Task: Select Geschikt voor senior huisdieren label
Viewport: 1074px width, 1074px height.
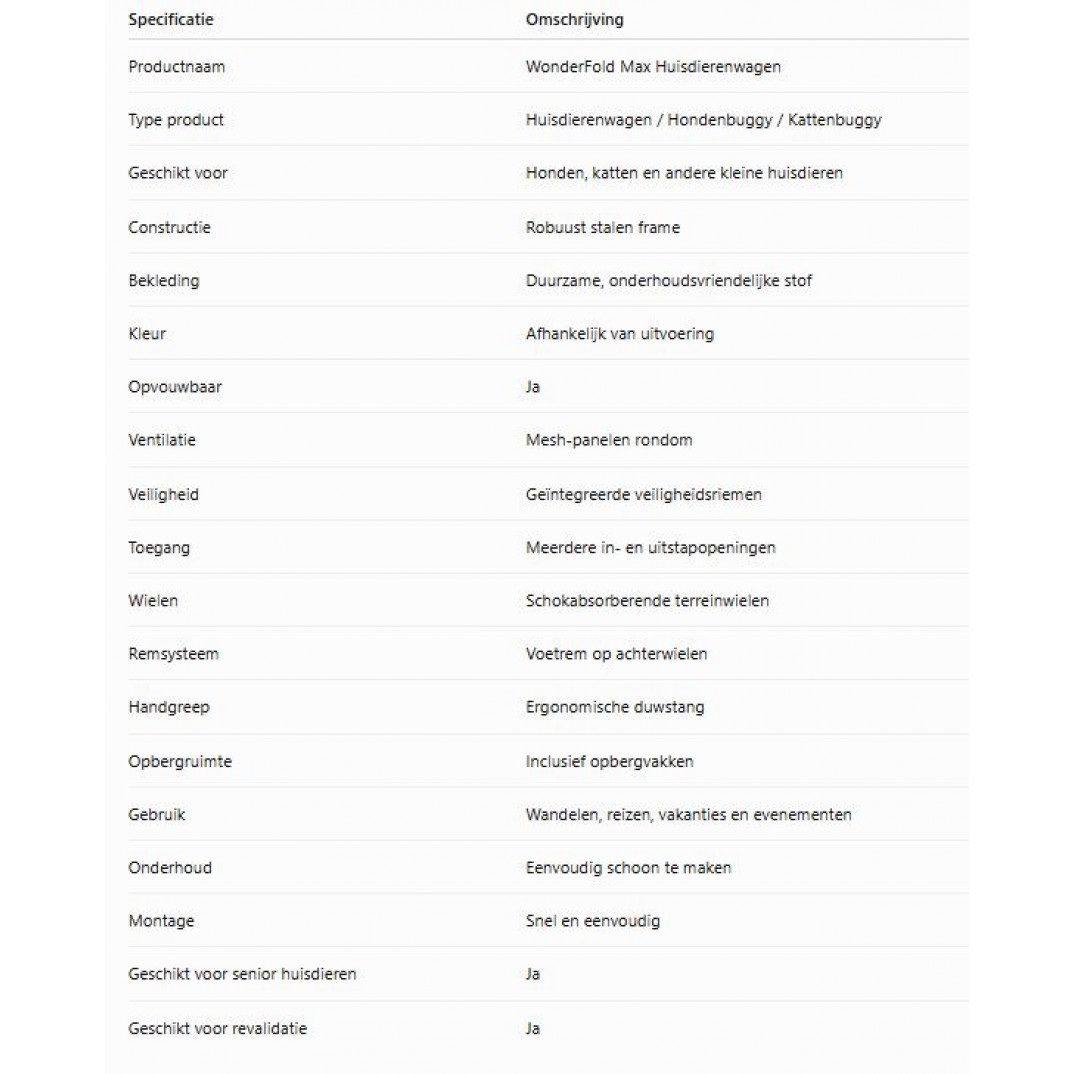Action: pyautogui.click(x=242, y=974)
